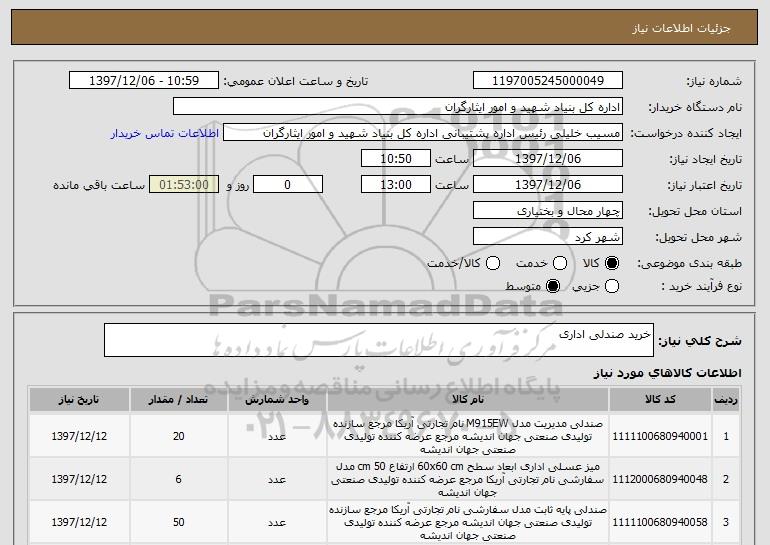Click the unit عدد in row 2

click(x=277, y=479)
